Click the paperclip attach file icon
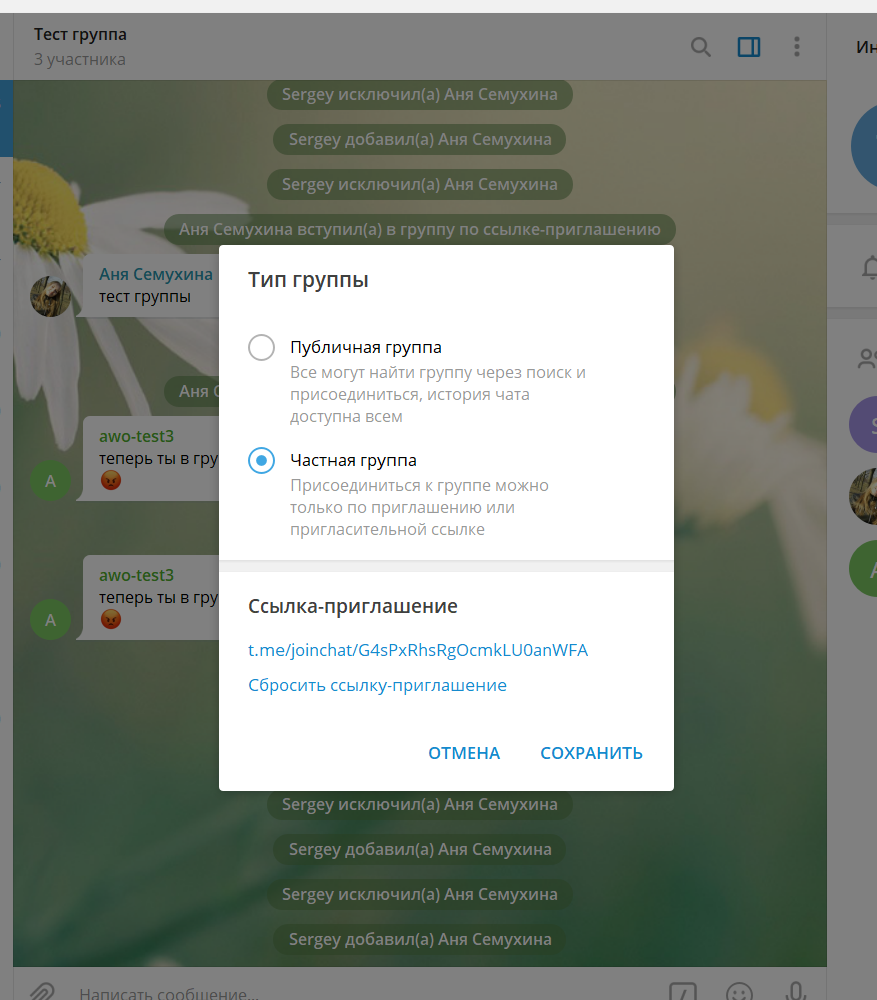 (x=41, y=991)
